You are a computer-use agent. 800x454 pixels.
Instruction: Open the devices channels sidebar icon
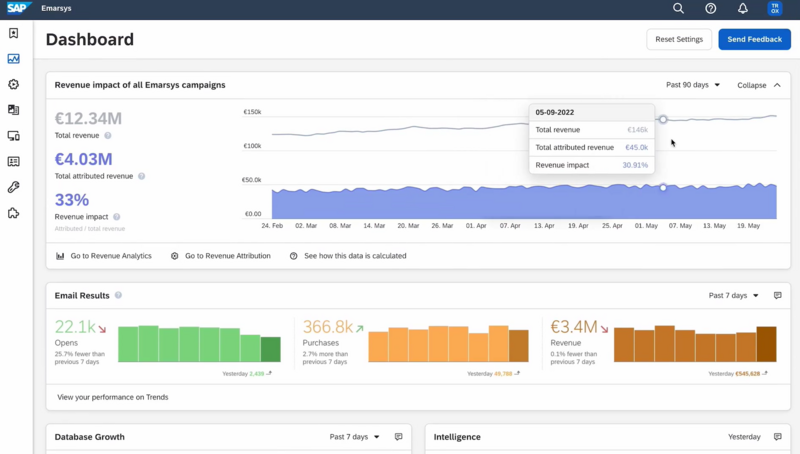point(14,136)
